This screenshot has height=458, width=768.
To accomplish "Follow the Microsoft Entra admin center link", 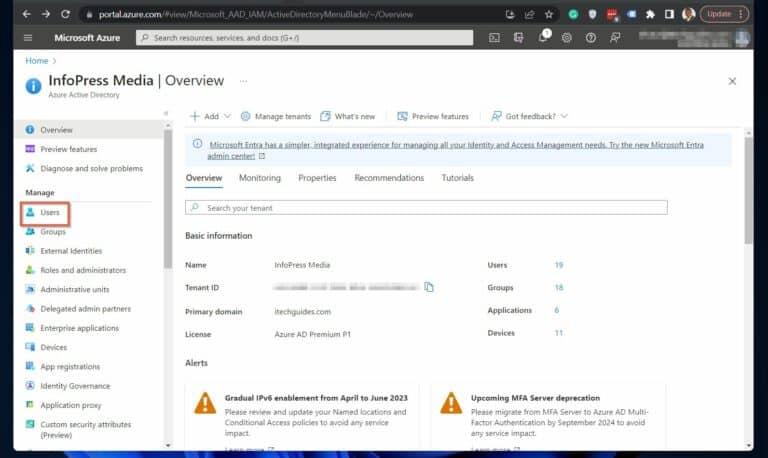I will 456,150.
